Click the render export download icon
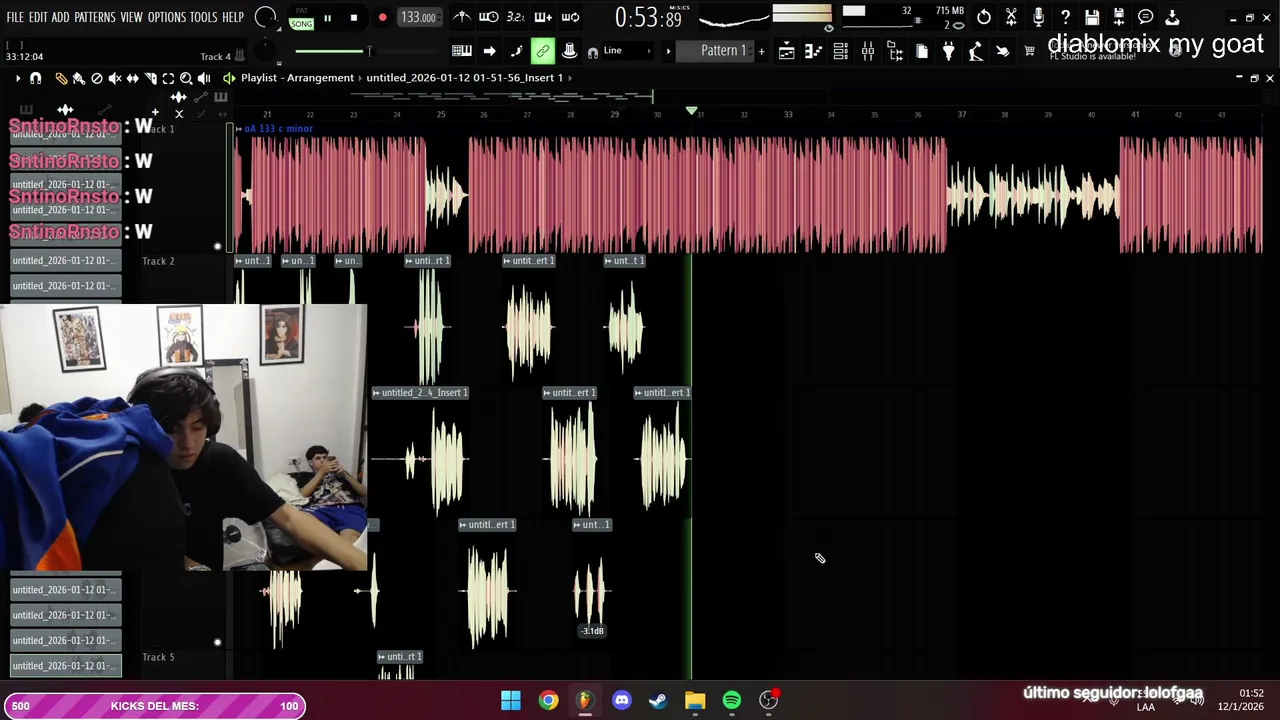Image resolution: width=1280 pixels, height=720 pixels. (1172, 17)
